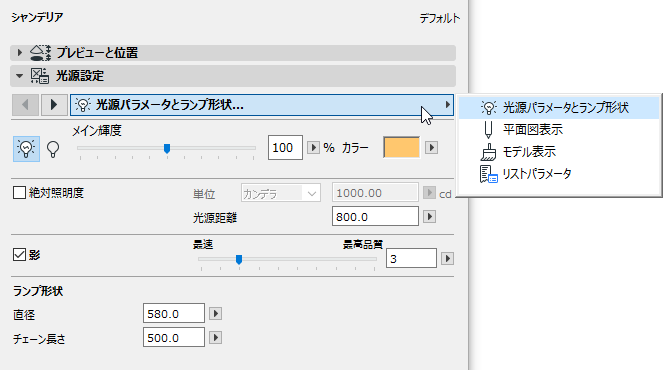Select 平面図表示 menu entry
Image resolution: width=663 pixels, height=370 pixels.
pyautogui.click(x=559, y=129)
